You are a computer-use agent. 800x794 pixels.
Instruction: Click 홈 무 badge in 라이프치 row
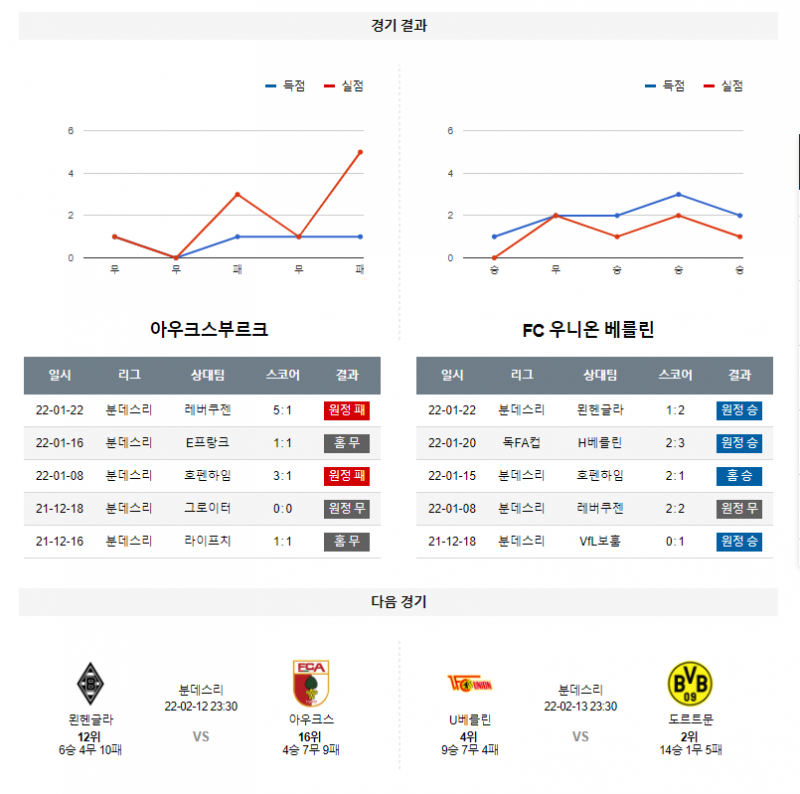347,541
